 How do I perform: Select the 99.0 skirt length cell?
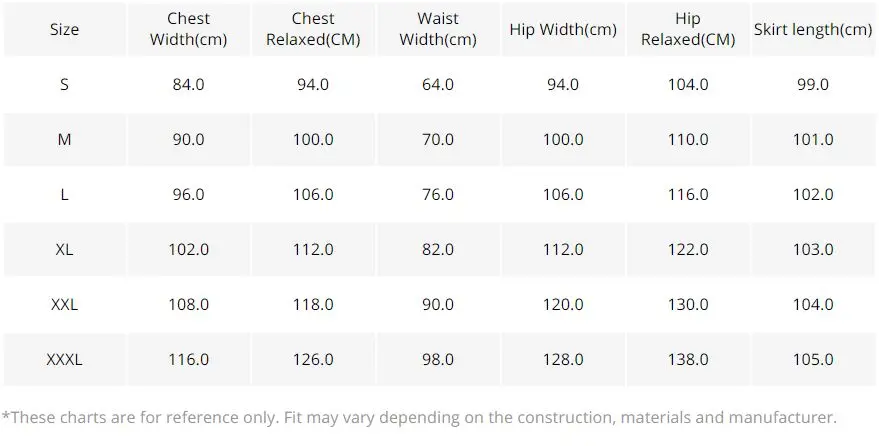pyautogui.click(x=813, y=85)
